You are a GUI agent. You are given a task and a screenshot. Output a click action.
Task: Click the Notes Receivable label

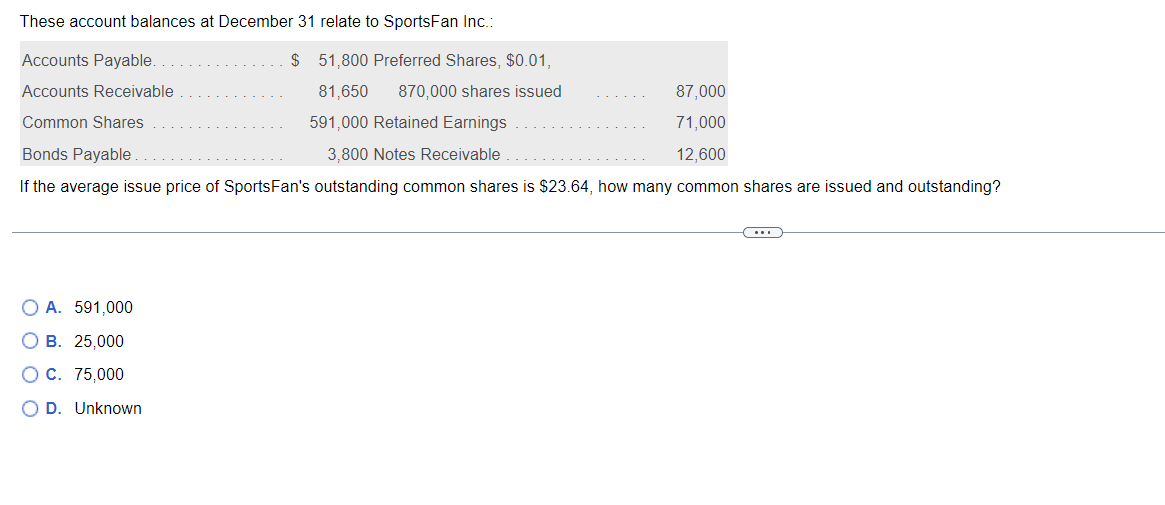tap(437, 154)
